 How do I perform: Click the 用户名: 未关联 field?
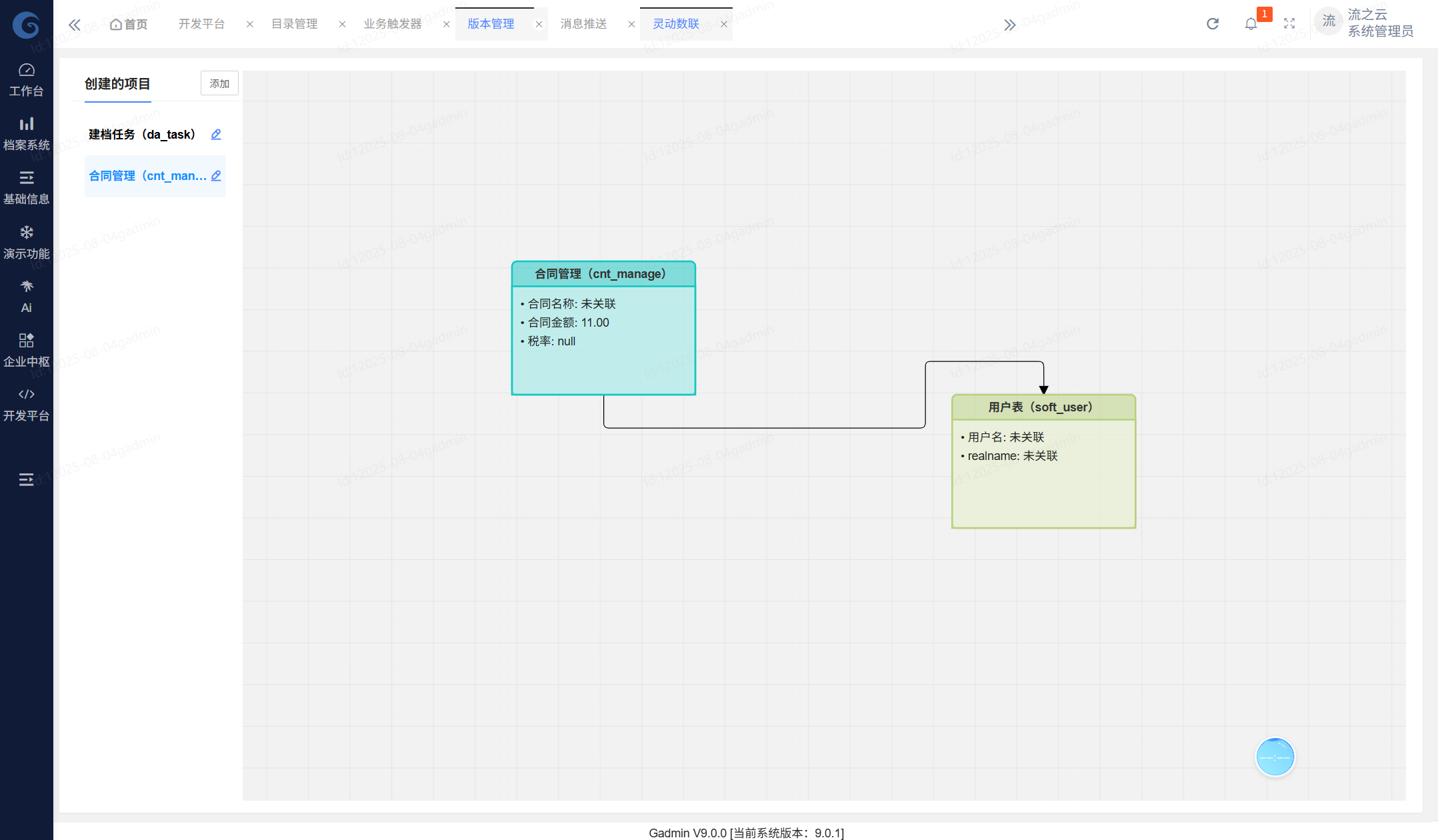[1003, 437]
